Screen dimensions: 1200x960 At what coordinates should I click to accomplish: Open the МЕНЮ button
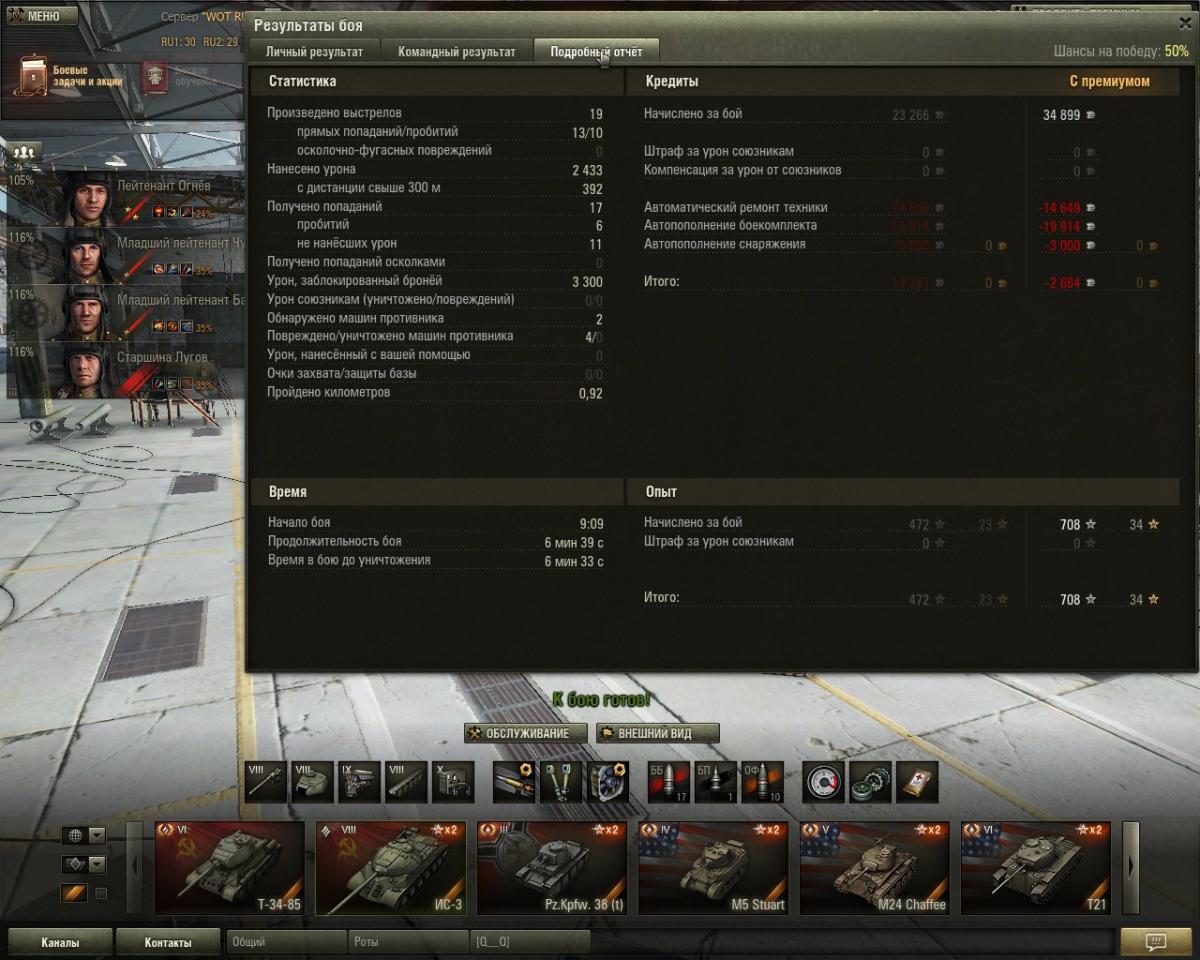(41, 16)
